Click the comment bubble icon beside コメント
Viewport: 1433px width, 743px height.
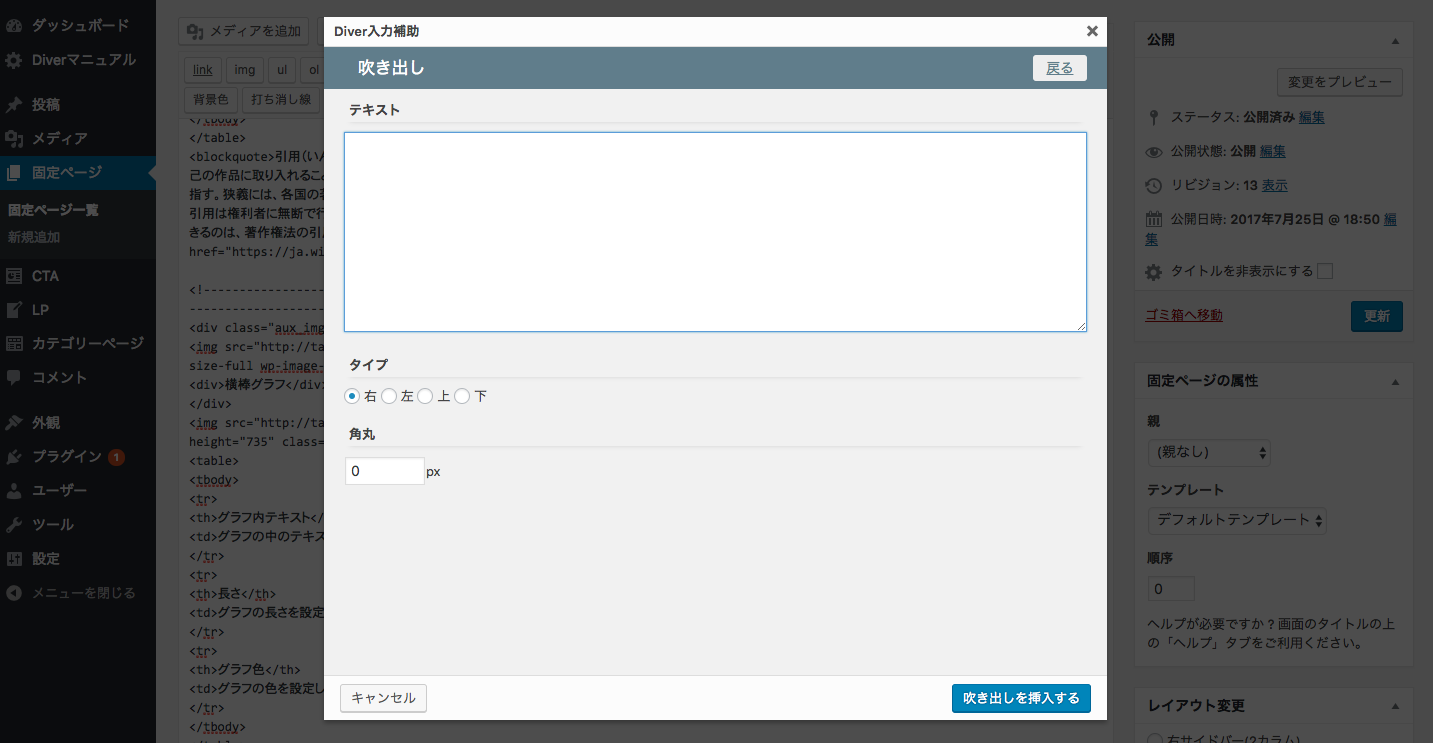click(x=14, y=378)
